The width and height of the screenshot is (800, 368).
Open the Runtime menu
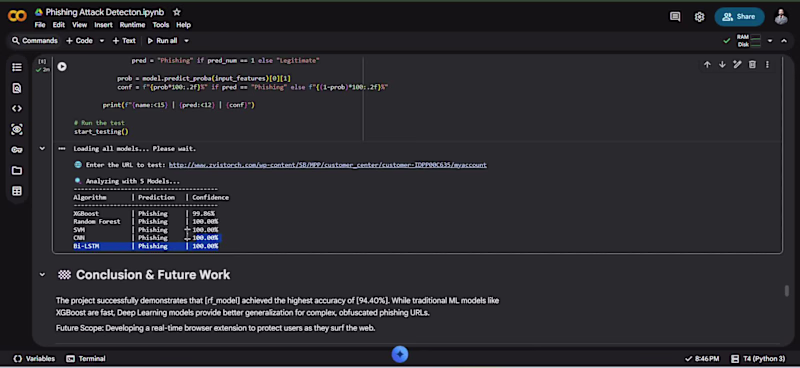click(x=132, y=25)
